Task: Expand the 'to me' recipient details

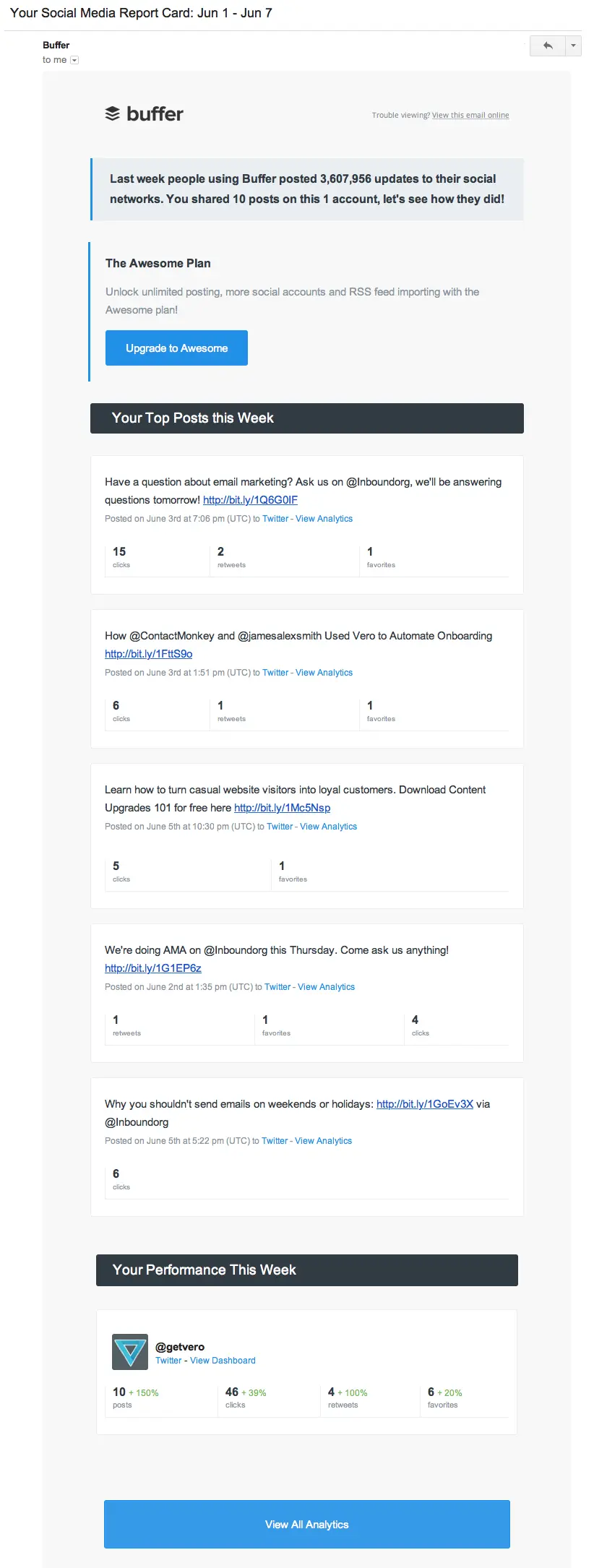Action: [x=74, y=60]
